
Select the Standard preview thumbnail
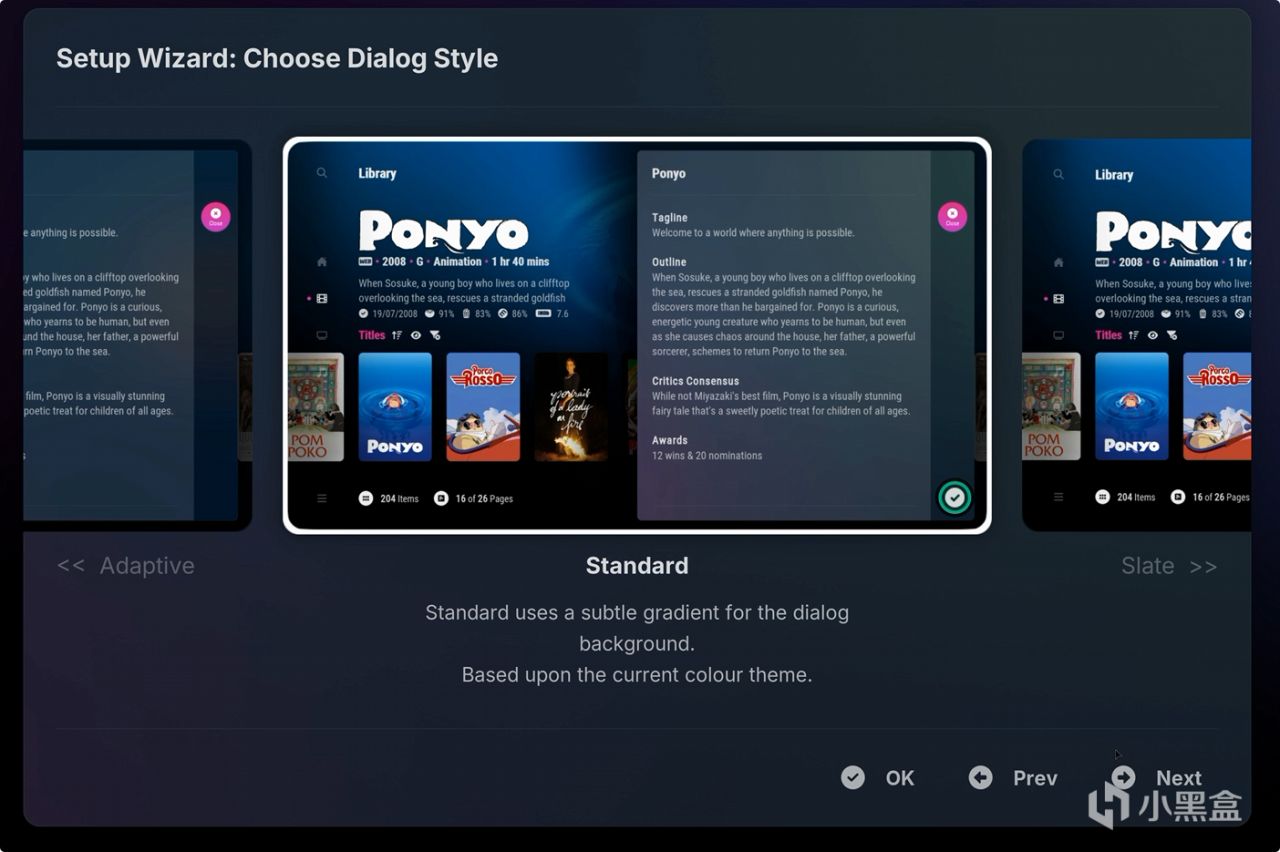pos(637,335)
